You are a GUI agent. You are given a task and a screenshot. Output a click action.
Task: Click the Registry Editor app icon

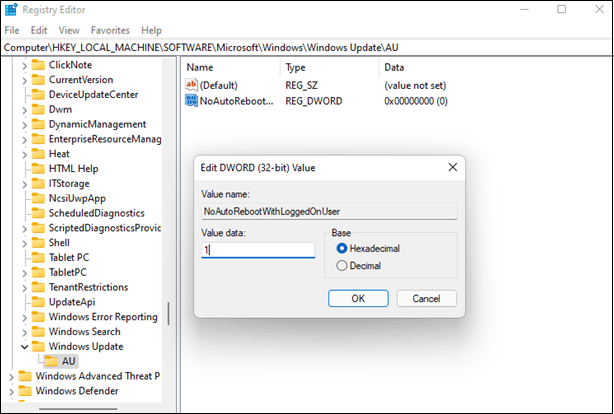coord(11,12)
